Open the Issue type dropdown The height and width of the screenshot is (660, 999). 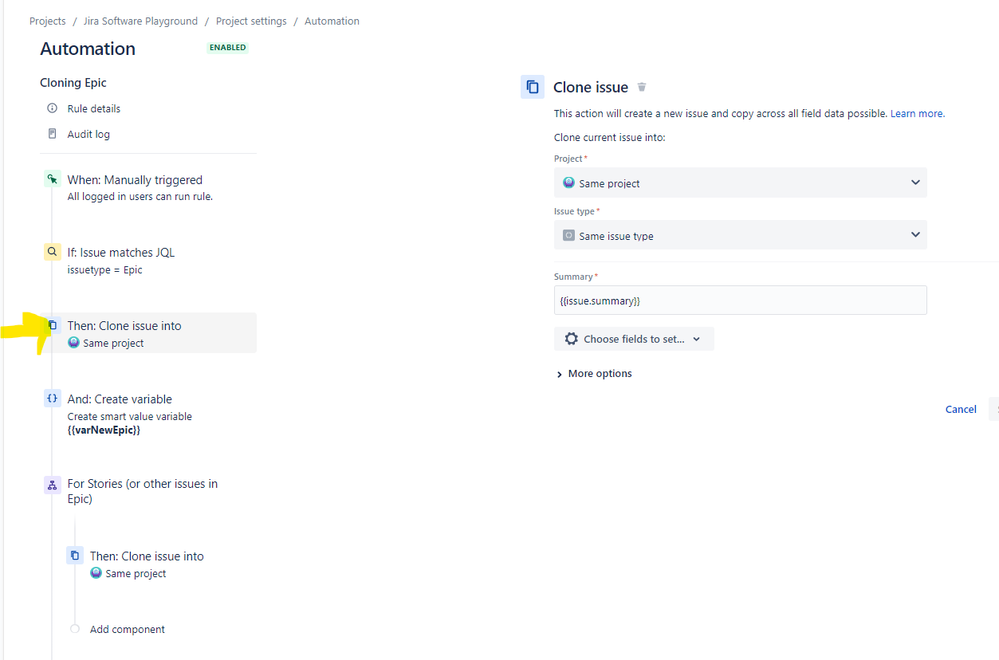pyautogui.click(x=740, y=235)
